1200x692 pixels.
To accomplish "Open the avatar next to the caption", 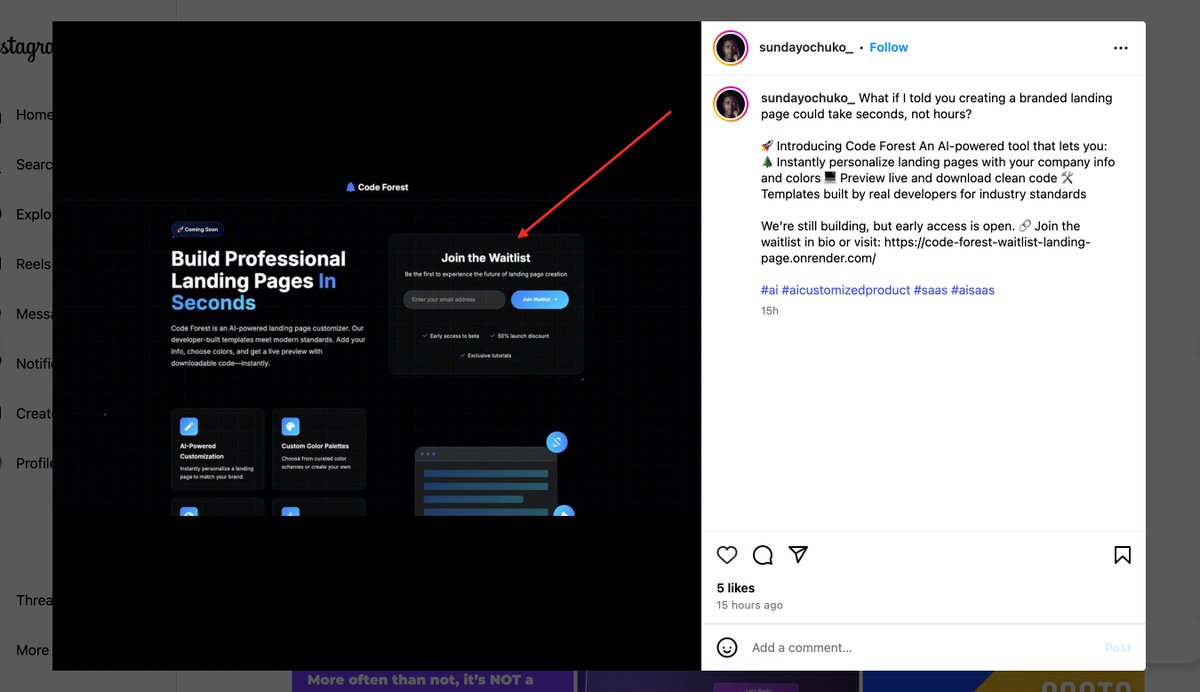I will [x=731, y=104].
